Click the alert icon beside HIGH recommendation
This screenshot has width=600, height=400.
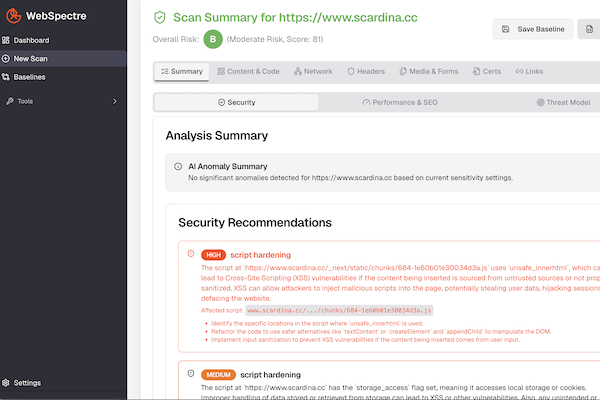pos(191,253)
